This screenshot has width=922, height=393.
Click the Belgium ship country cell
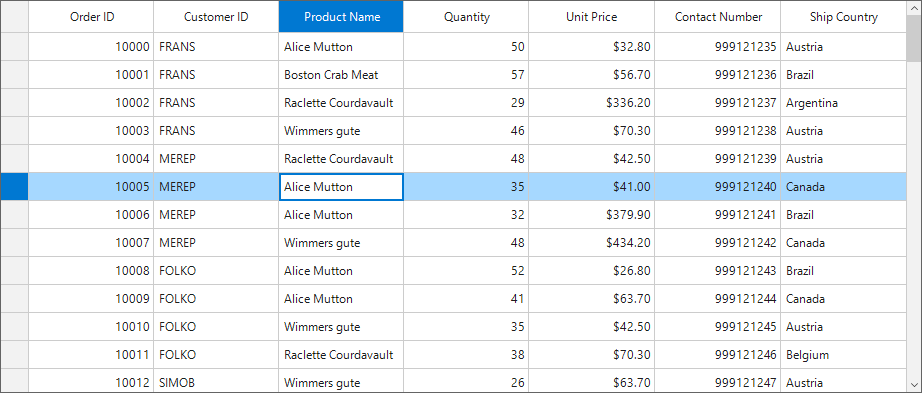point(843,355)
